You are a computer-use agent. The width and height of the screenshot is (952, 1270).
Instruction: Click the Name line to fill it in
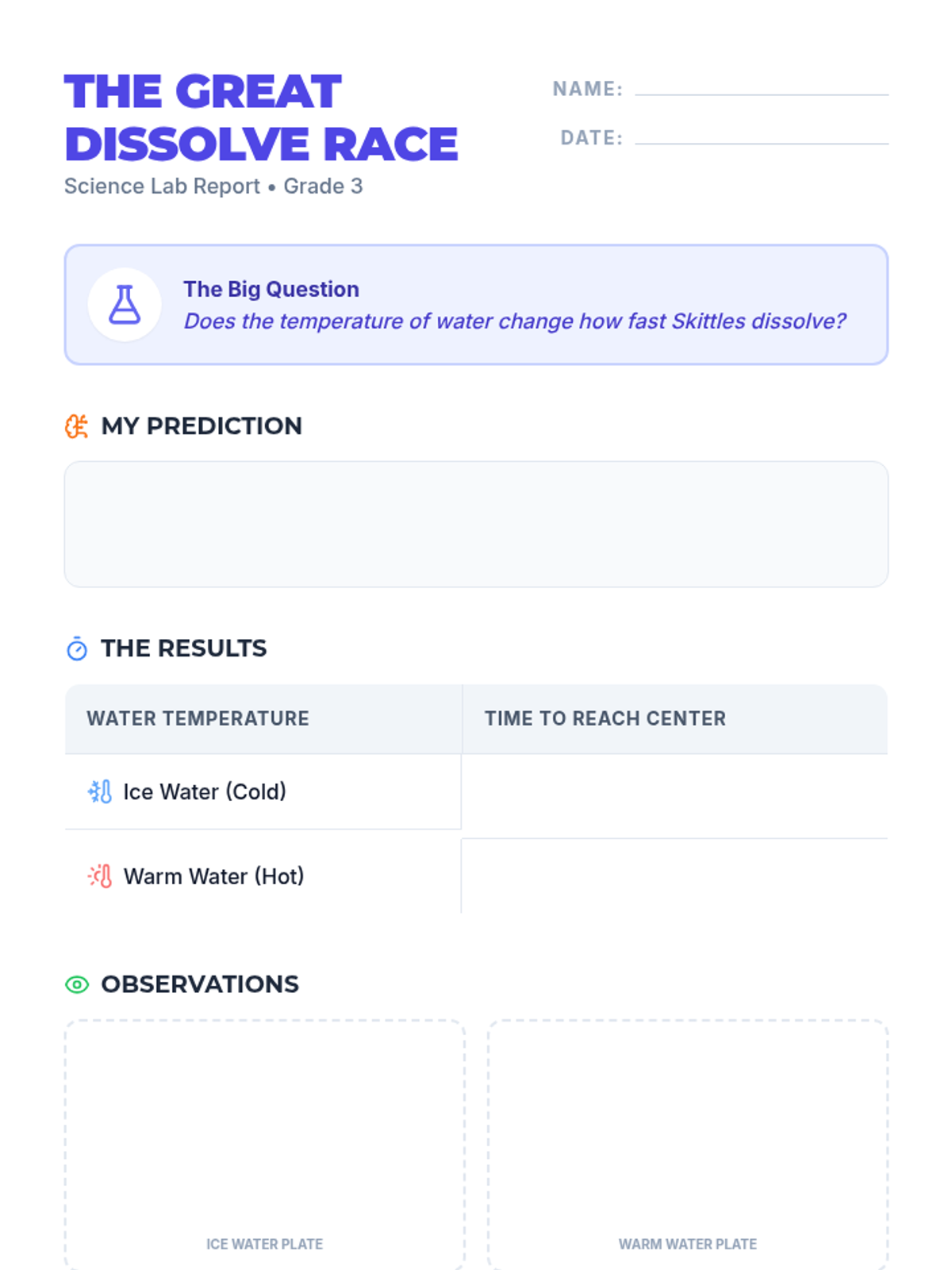(x=761, y=87)
